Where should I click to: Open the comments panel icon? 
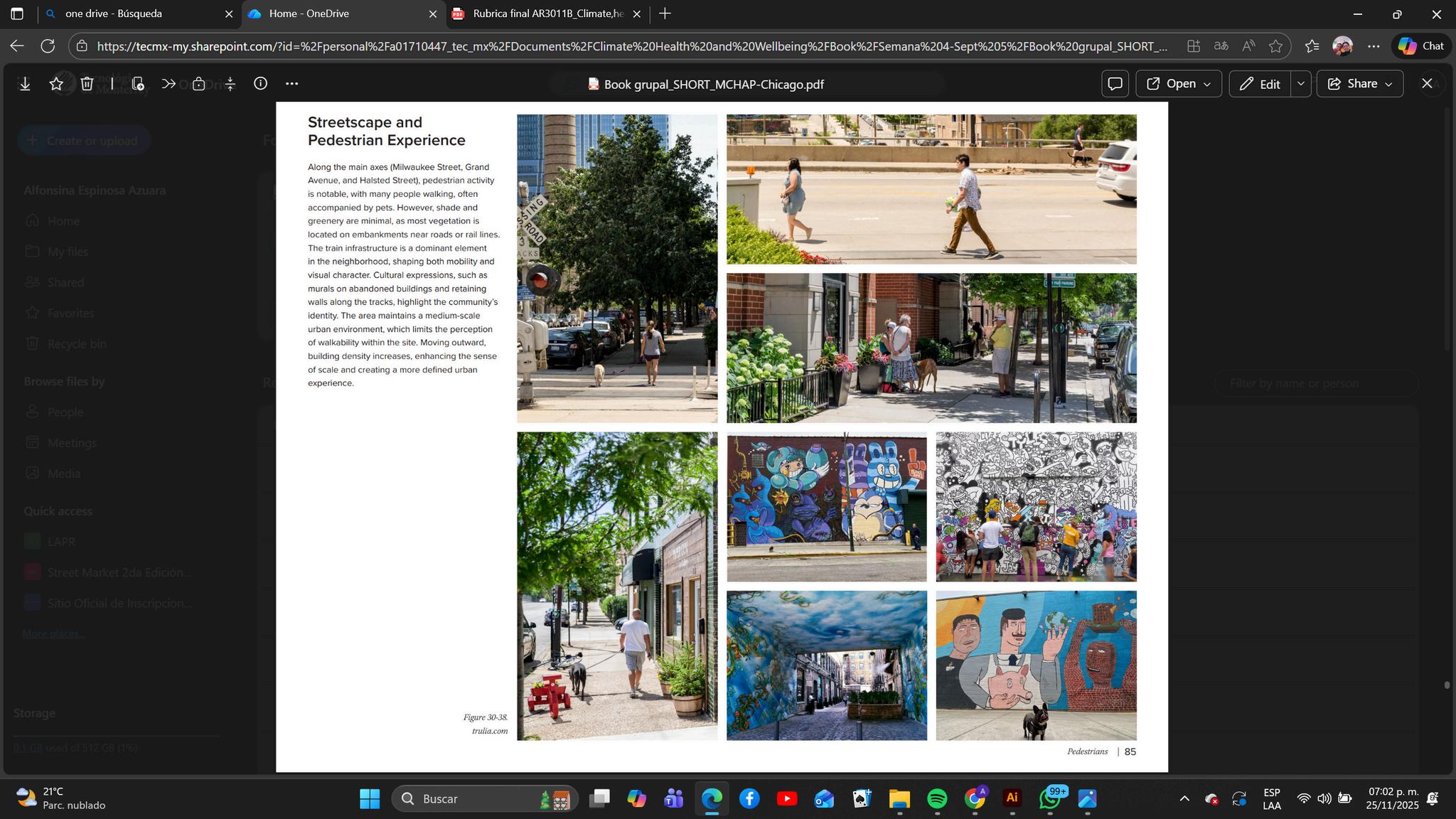tap(1115, 84)
